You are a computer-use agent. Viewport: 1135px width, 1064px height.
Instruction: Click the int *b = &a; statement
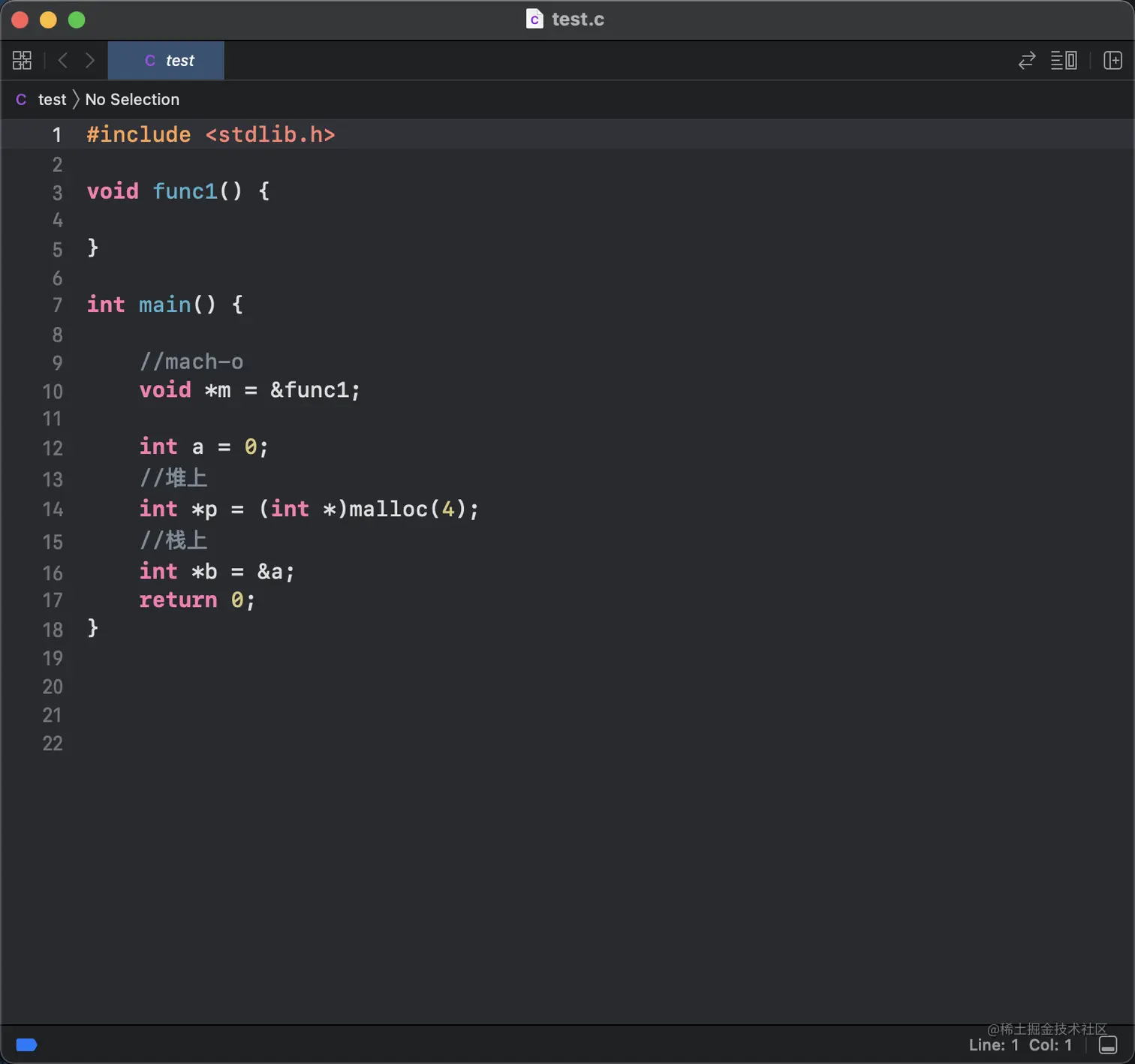coord(217,572)
